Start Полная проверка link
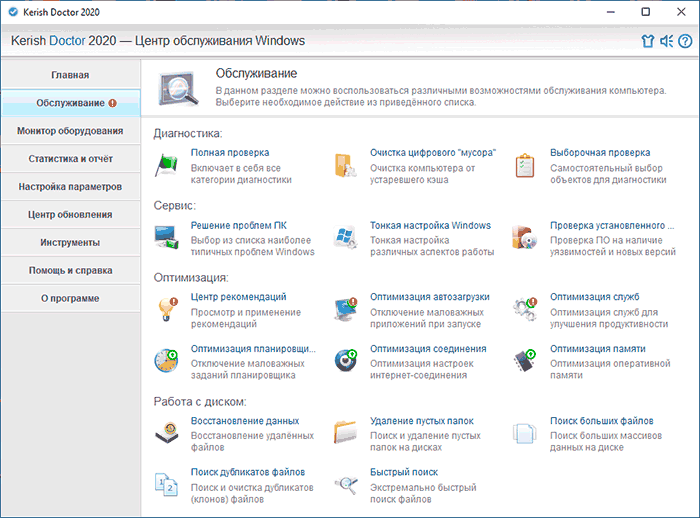The height and width of the screenshot is (518, 700). pyautogui.click(x=230, y=153)
